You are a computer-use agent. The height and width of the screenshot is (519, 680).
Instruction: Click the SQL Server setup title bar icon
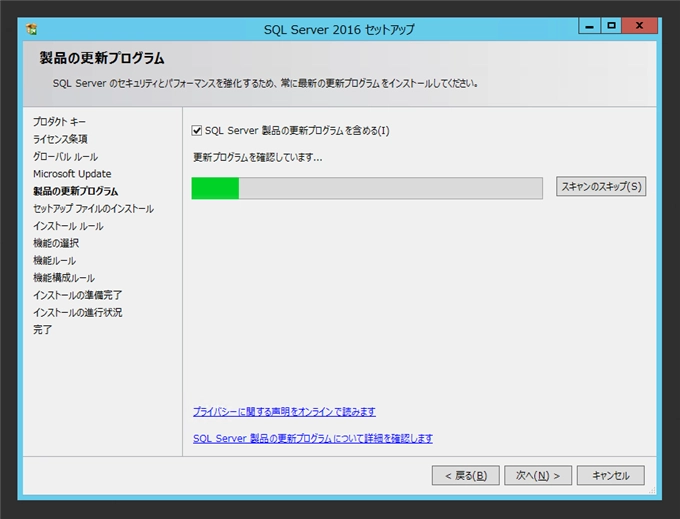coord(32,29)
